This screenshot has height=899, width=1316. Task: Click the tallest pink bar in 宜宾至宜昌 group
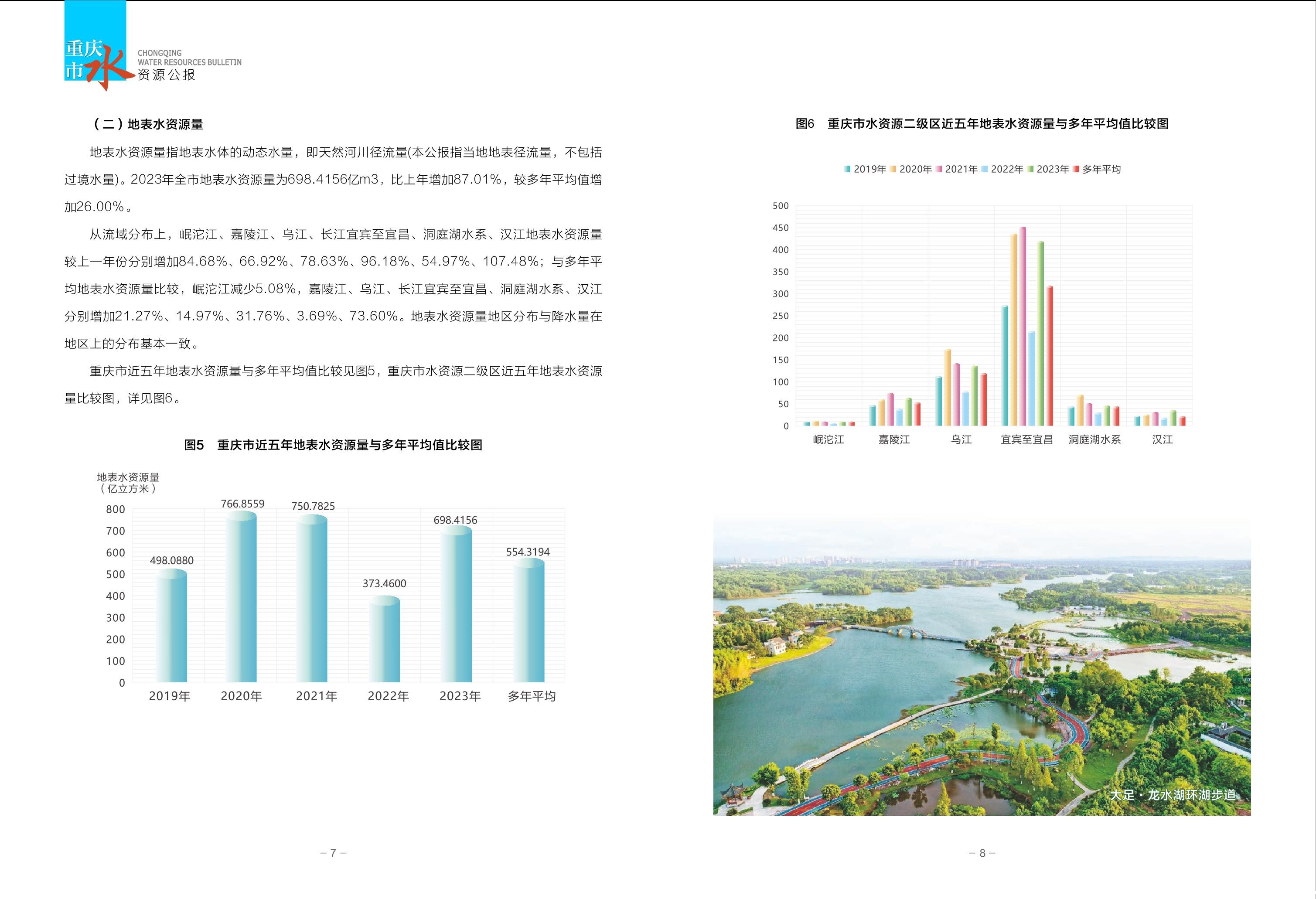pos(1023,326)
